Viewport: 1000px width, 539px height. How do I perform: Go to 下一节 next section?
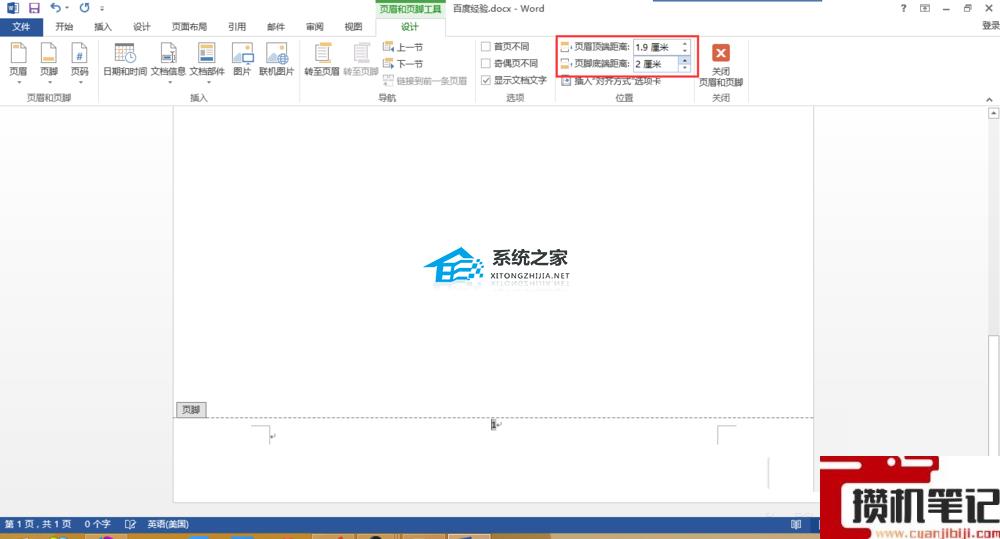[x=403, y=64]
